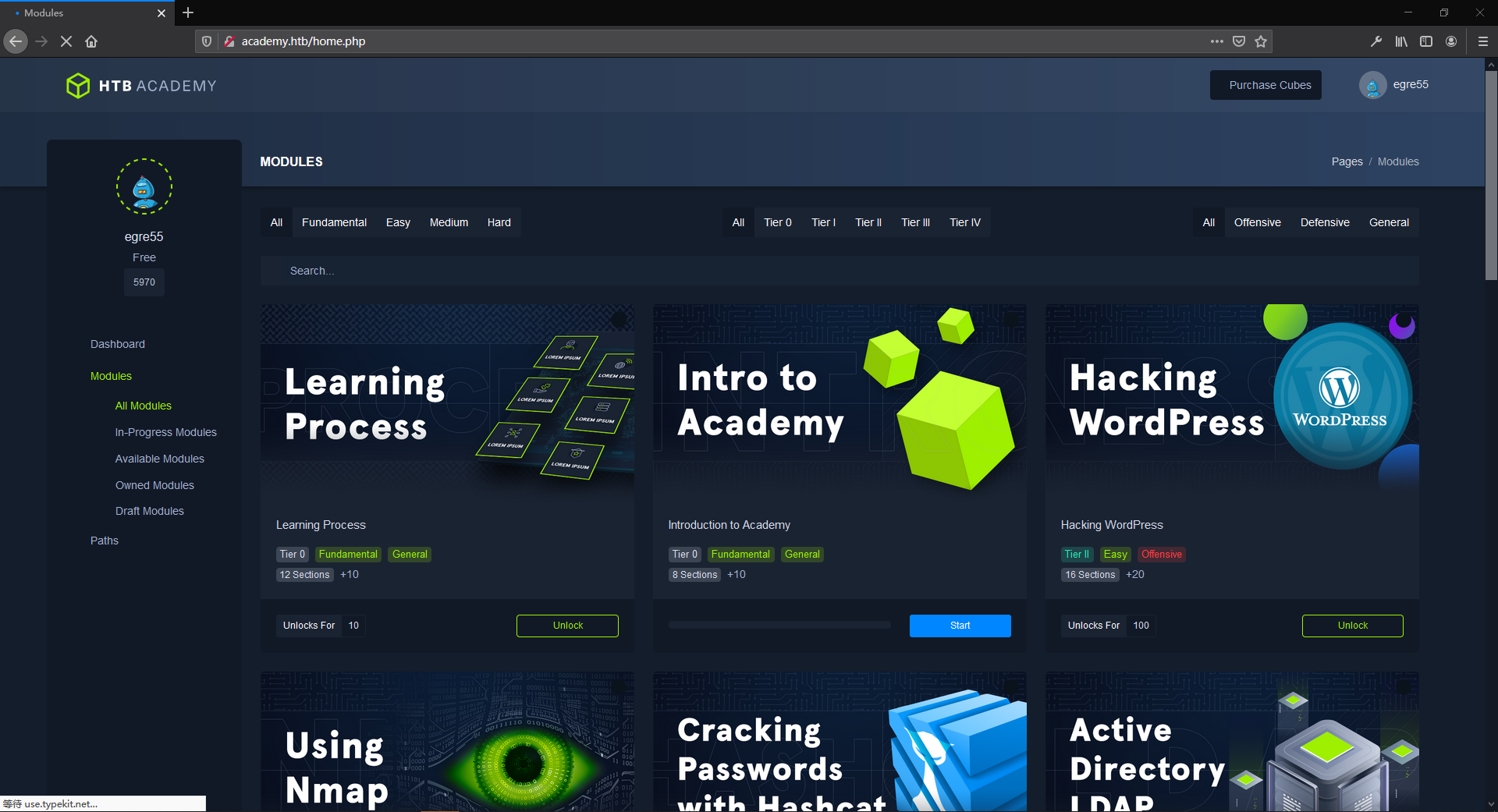
Task: Enable the Offensive category filter
Action: pos(1257,222)
